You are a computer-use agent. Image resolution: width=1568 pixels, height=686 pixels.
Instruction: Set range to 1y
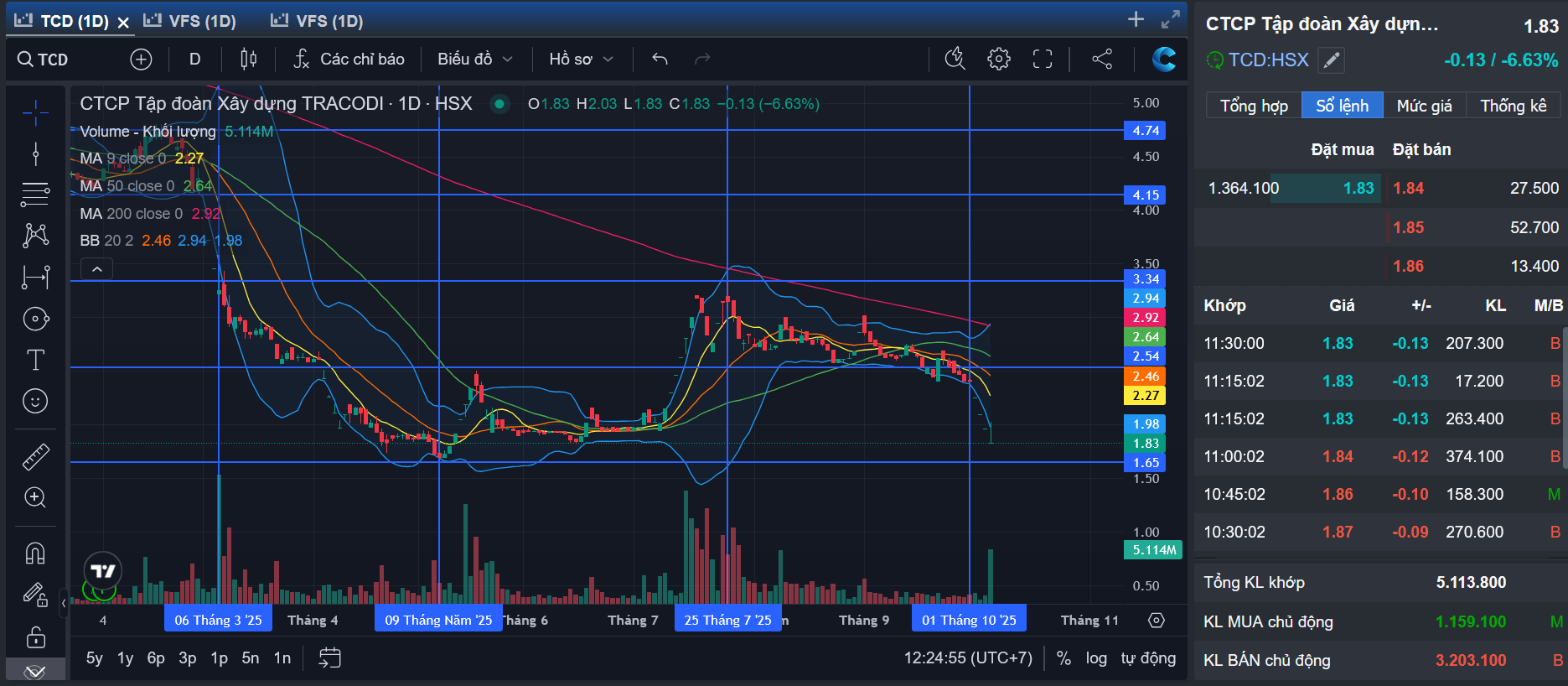pos(126,658)
